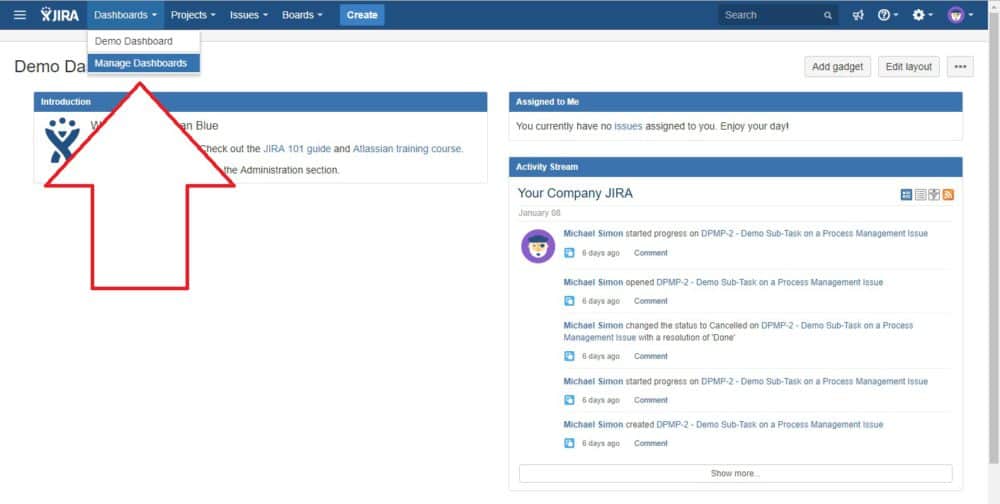Open the Activity Stream RSS feed icon

tap(948, 195)
